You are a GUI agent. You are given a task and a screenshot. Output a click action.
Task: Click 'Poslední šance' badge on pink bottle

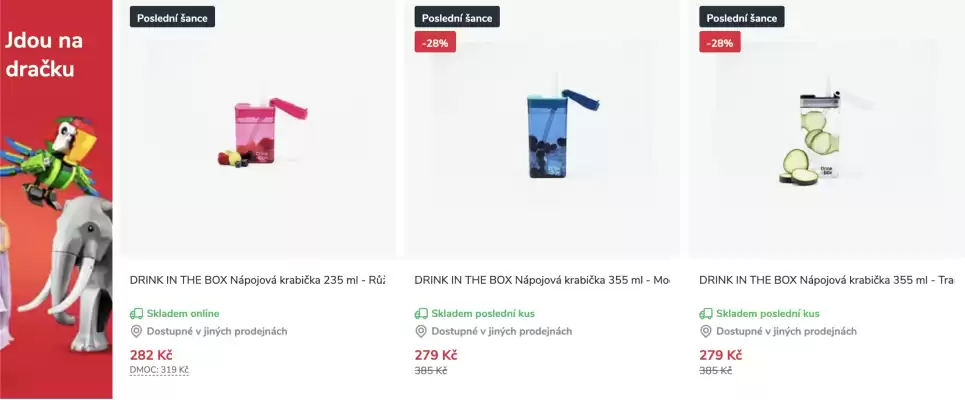172,17
